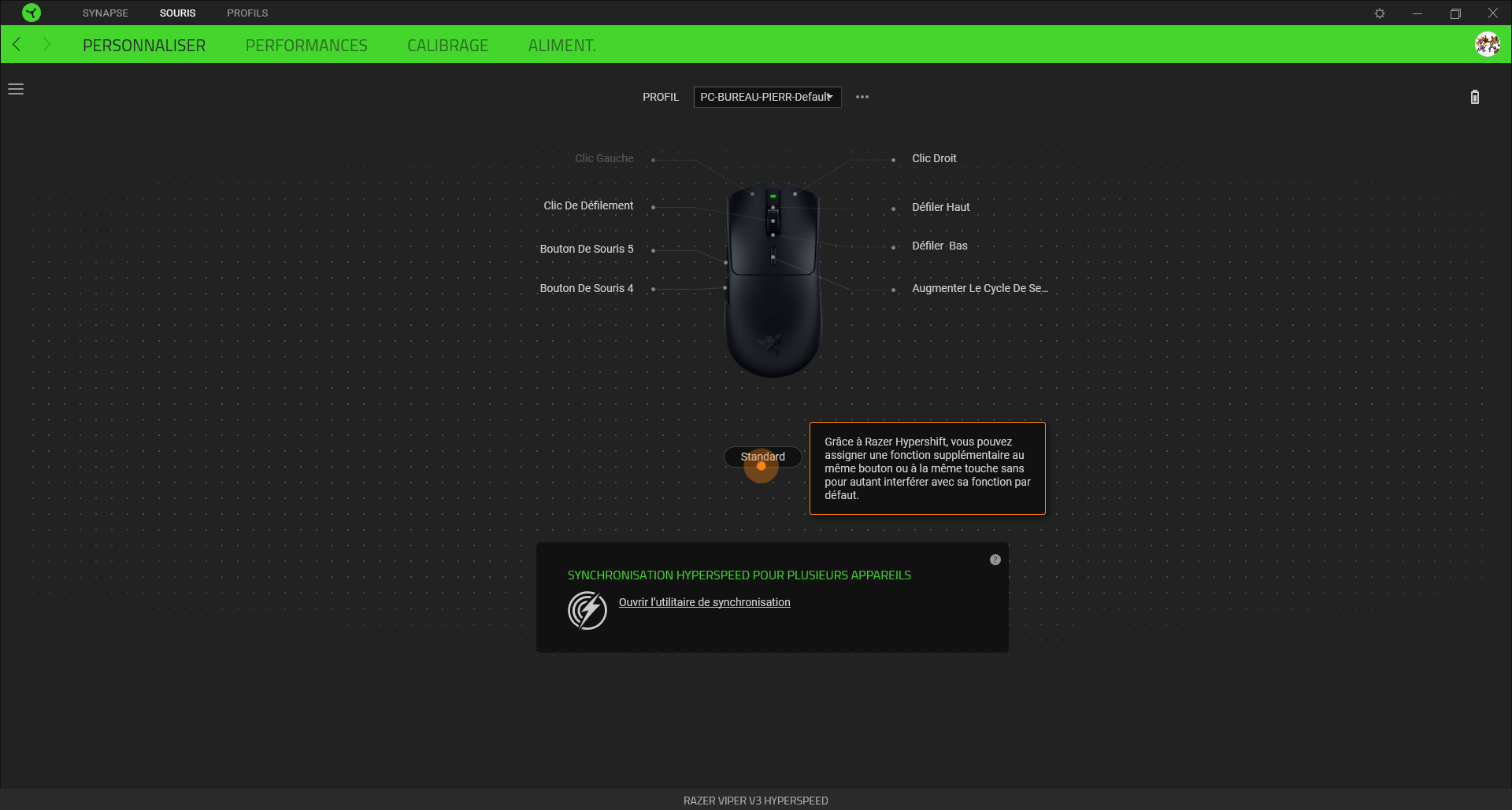1512x810 pixels.
Task: Open the hamburger sidebar menu
Action: (16, 89)
